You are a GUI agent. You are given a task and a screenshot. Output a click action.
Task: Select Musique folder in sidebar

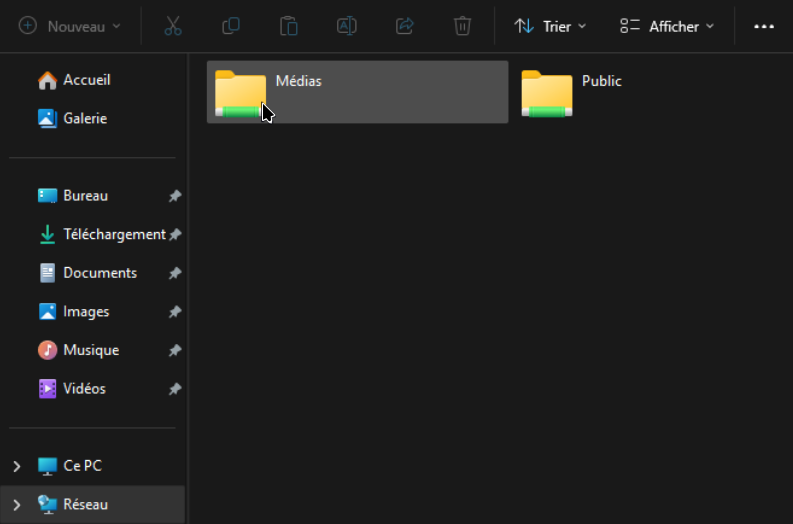click(x=90, y=350)
